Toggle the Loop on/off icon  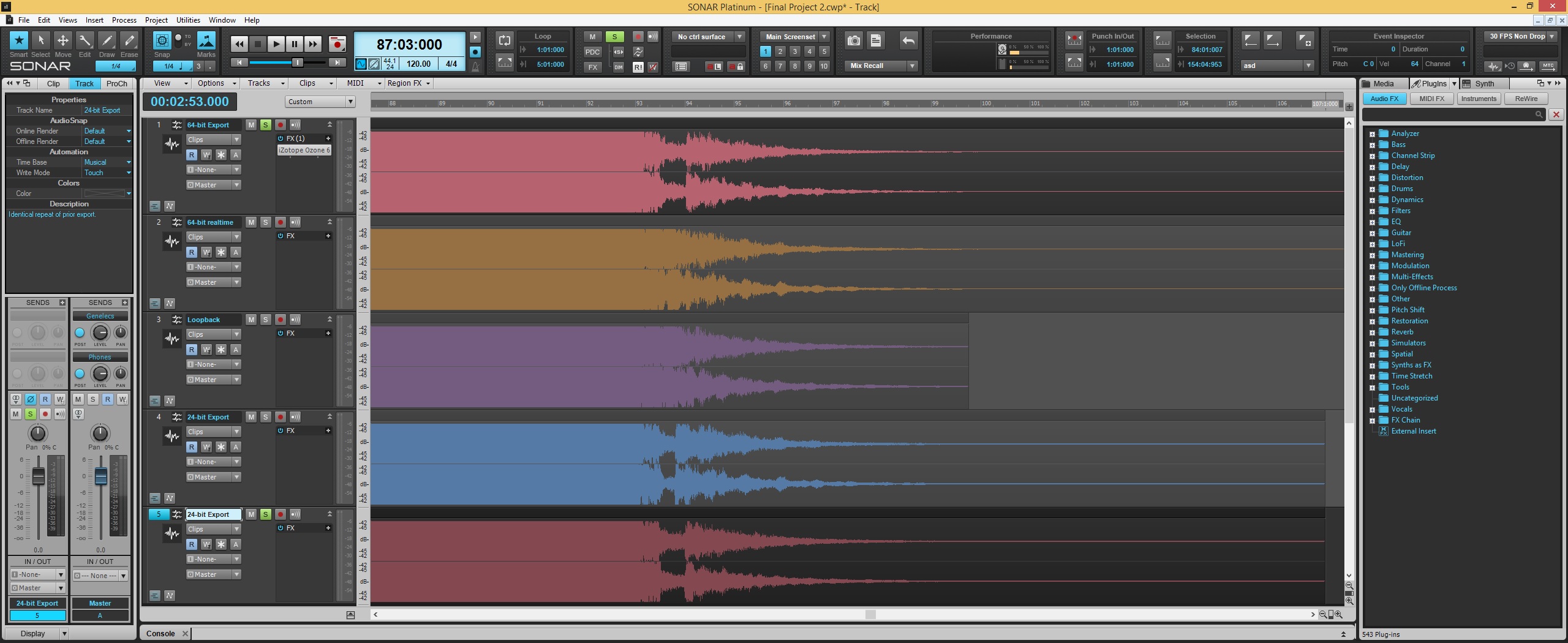coord(504,41)
